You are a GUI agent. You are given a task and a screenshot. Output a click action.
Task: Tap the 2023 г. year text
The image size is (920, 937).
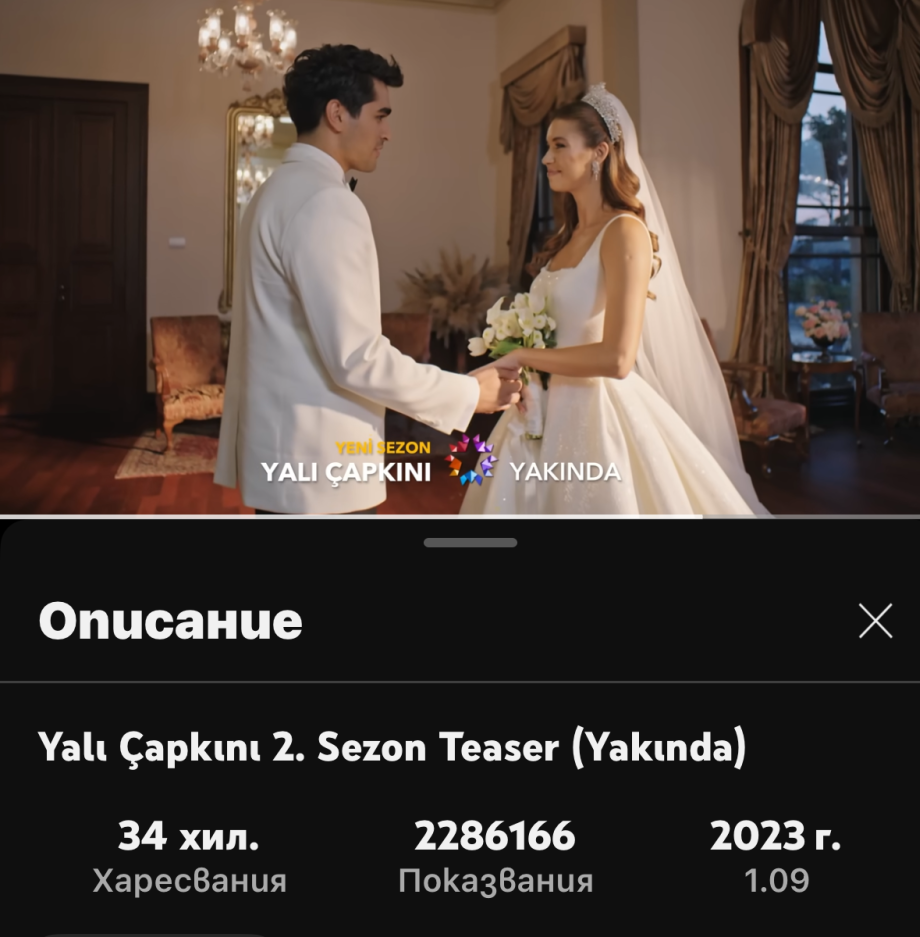775,835
